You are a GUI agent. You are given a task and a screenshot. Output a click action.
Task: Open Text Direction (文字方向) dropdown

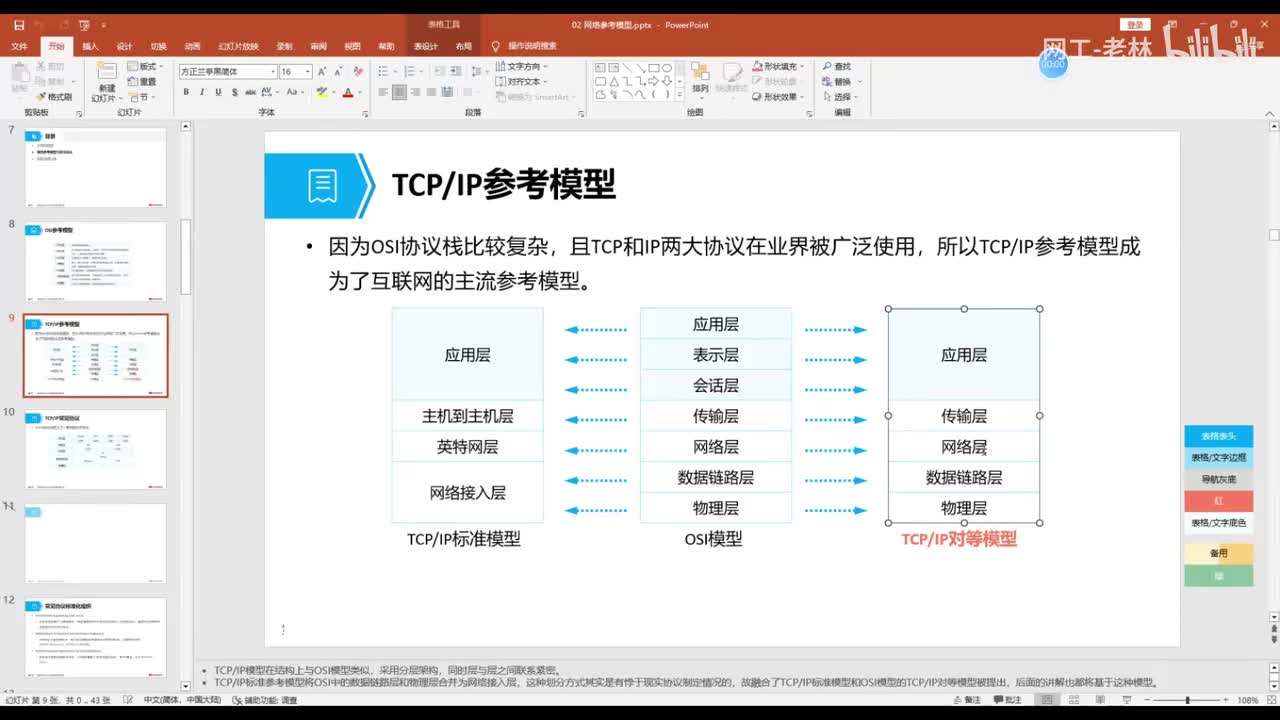pos(522,67)
